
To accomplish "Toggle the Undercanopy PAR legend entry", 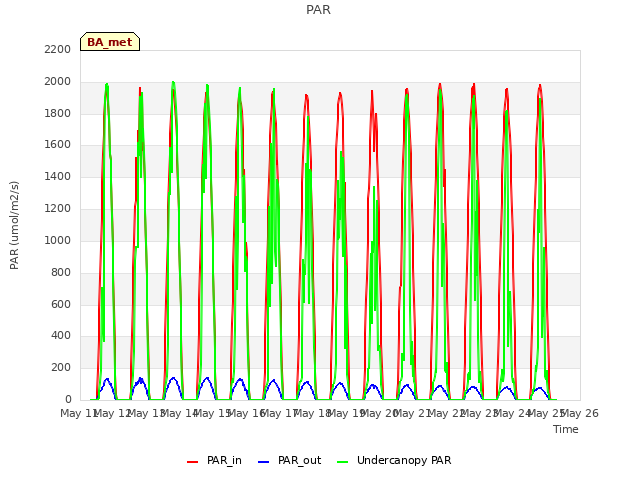I will tap(394, 460).
